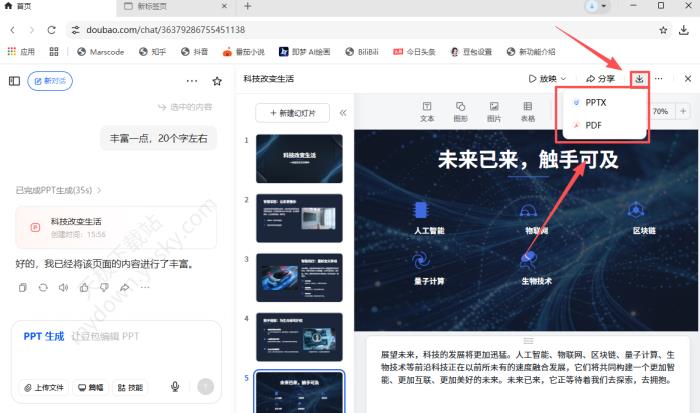Collapse the slide thumbnail panel

pos(343,113)
